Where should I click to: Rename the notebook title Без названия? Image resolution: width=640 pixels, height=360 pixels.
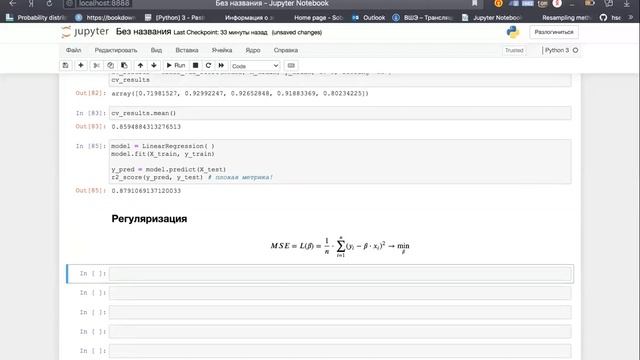point(143,32)
